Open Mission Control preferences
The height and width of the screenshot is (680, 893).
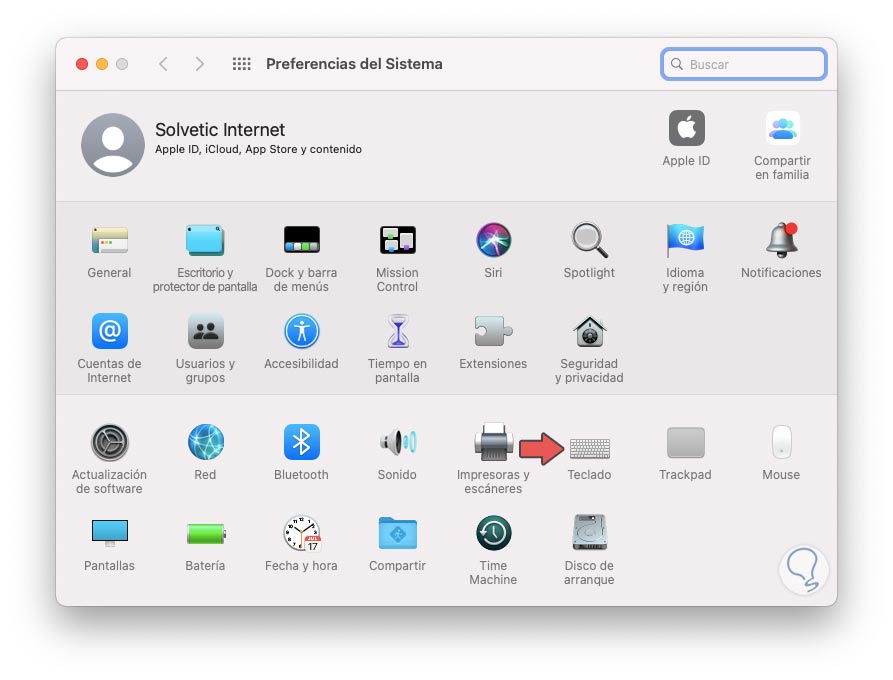[397, 239]
